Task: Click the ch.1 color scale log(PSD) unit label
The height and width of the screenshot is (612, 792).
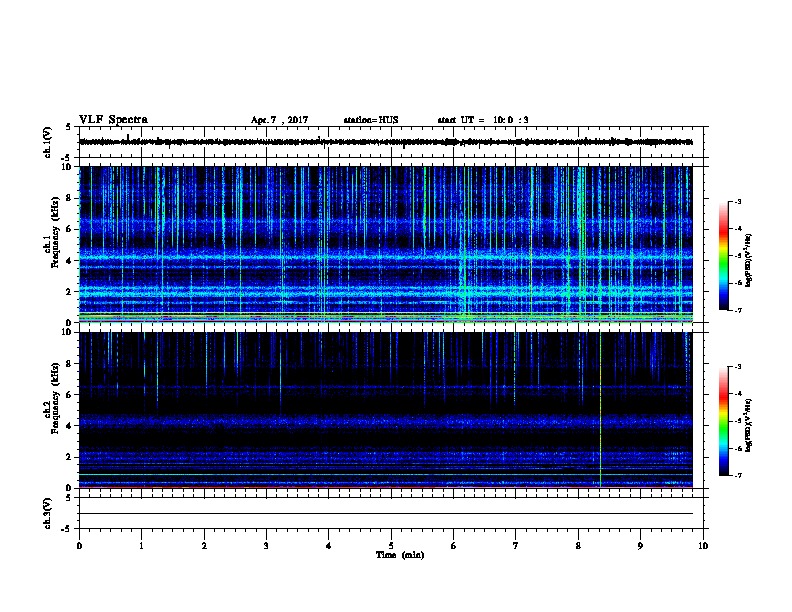Action: 748,261
